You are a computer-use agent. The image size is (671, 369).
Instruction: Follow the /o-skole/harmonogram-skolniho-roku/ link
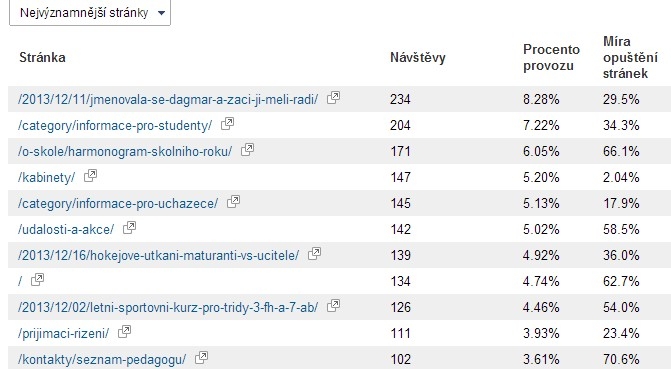tap(125, 152)
